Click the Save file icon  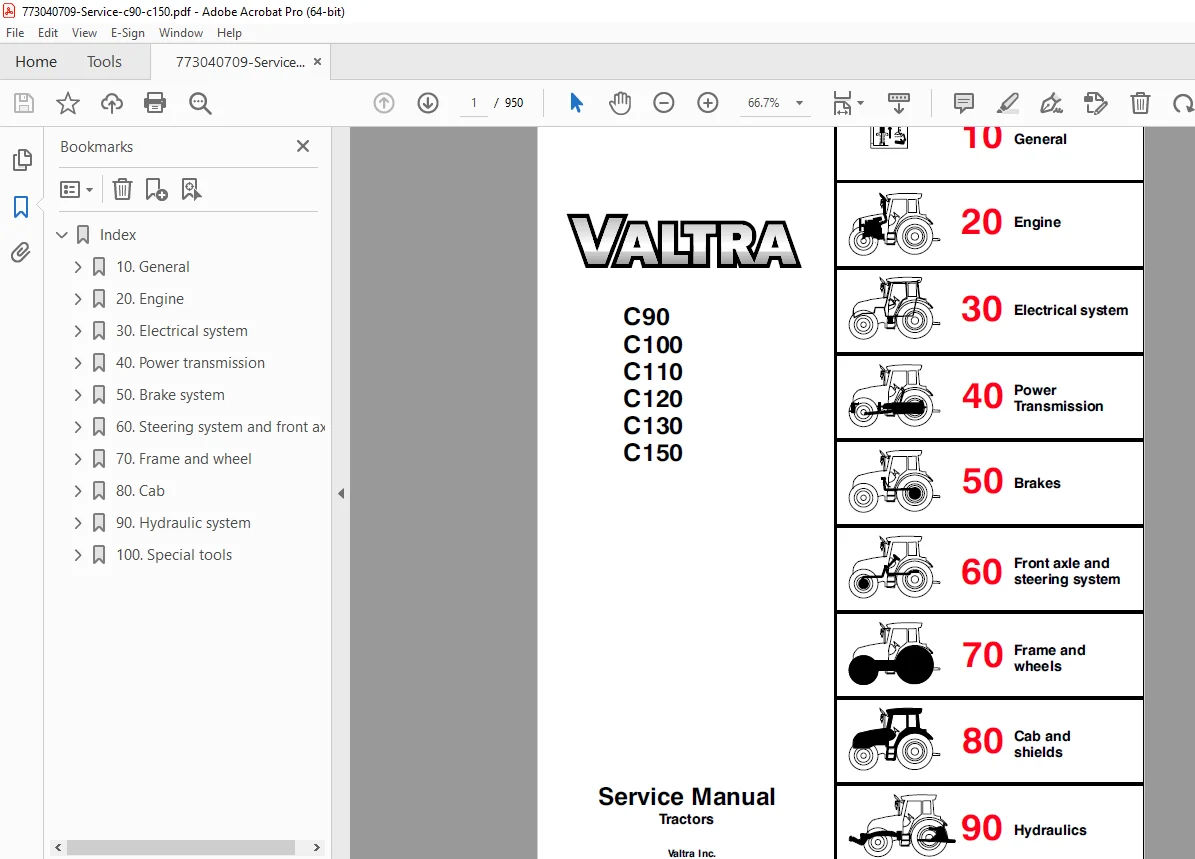pos(24,103)
